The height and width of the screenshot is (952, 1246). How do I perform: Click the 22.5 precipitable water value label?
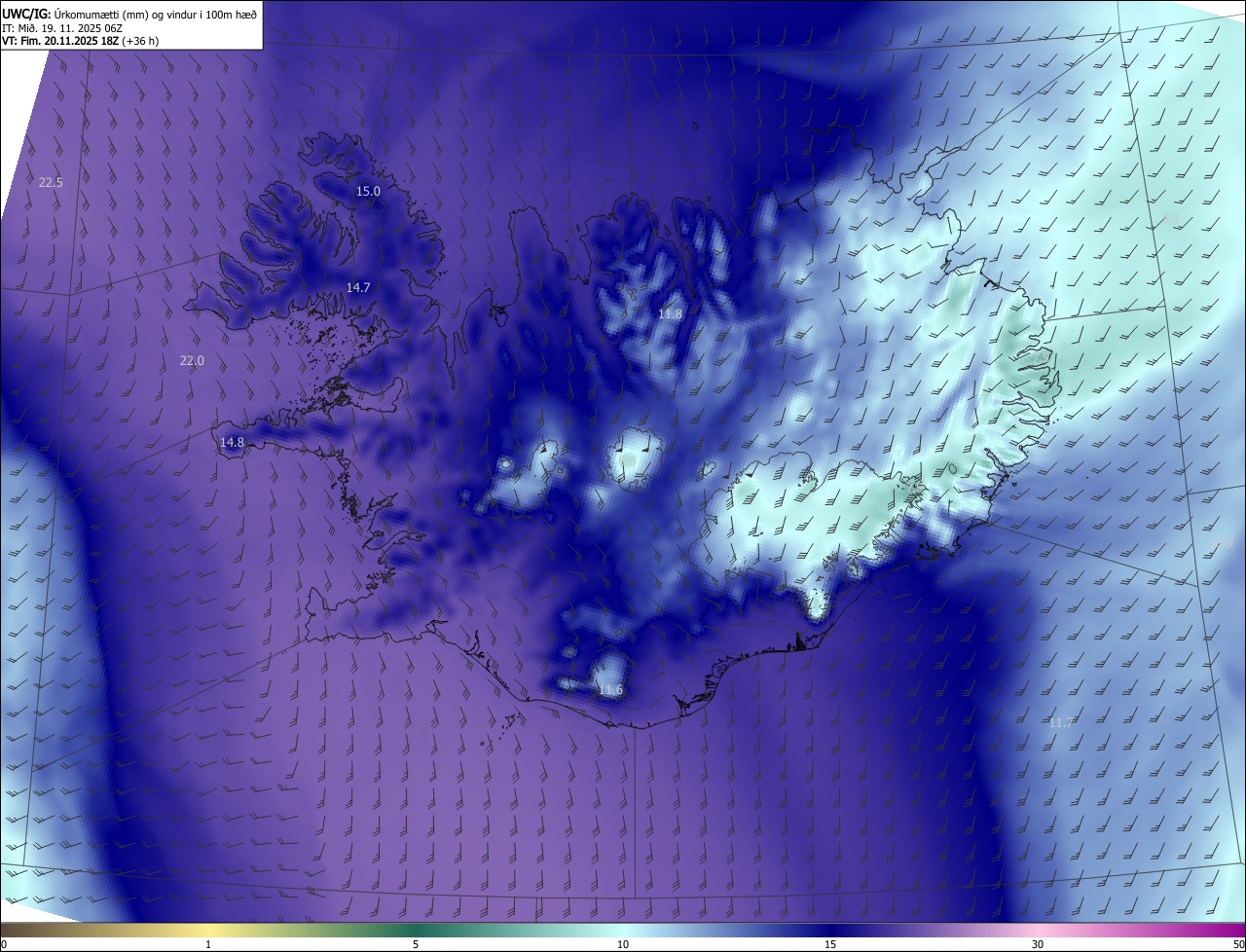click(x=51, y=183)
